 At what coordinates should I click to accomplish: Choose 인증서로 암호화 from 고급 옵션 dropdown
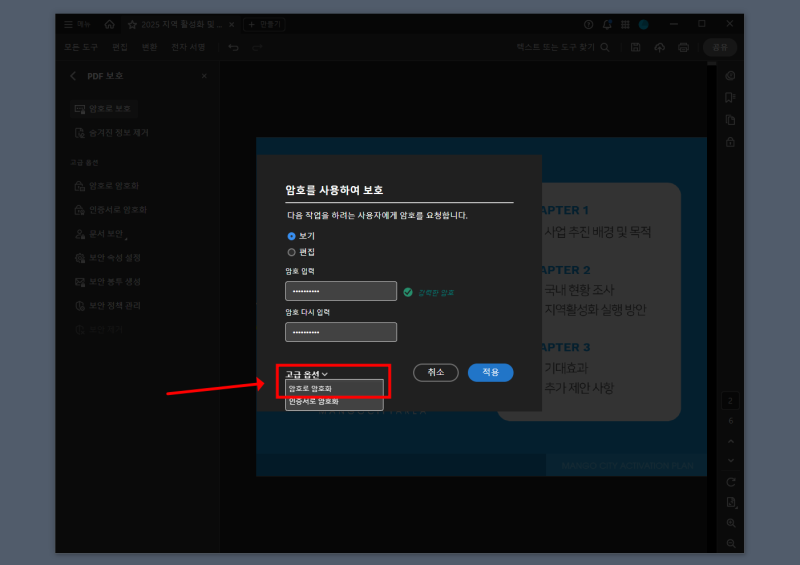(x=334, y=402)
